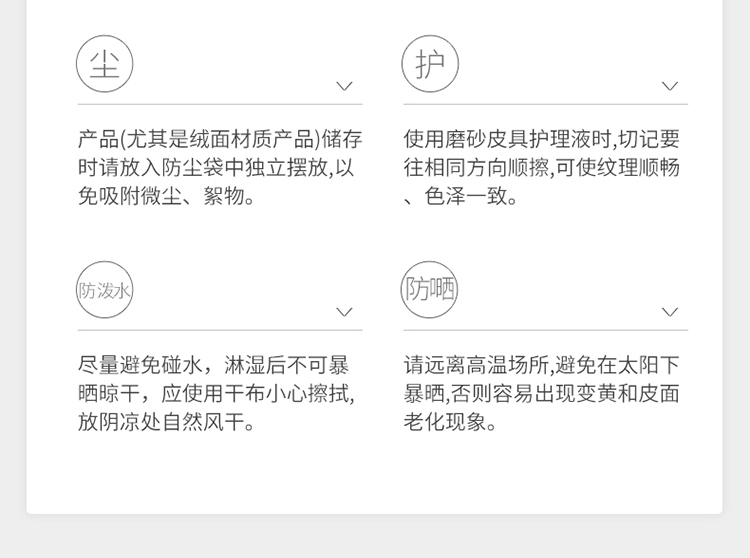Expand the chevron in the 防泼水 section
The image size is (750, 558).
coord(344,312)
